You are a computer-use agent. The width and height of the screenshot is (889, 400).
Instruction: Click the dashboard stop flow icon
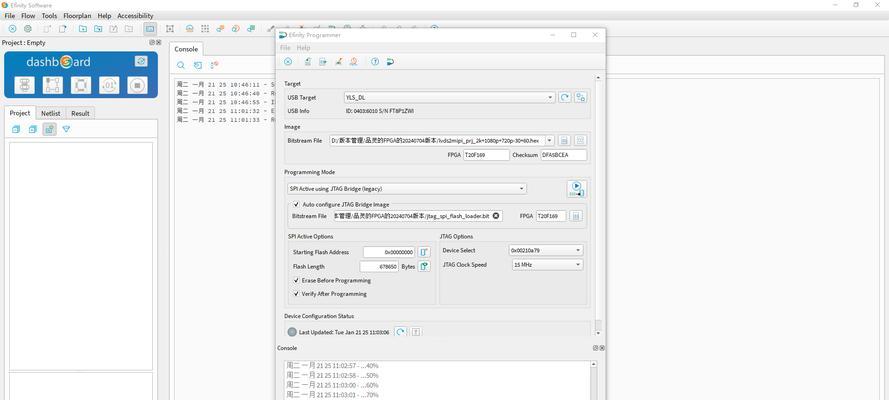137,85
